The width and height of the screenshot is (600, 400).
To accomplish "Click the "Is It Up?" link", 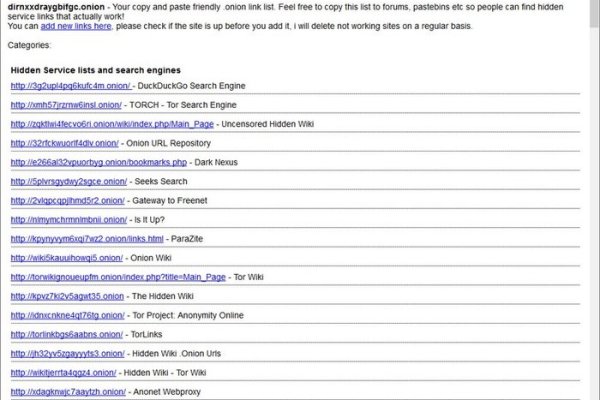I will click(x=69, y=219).
